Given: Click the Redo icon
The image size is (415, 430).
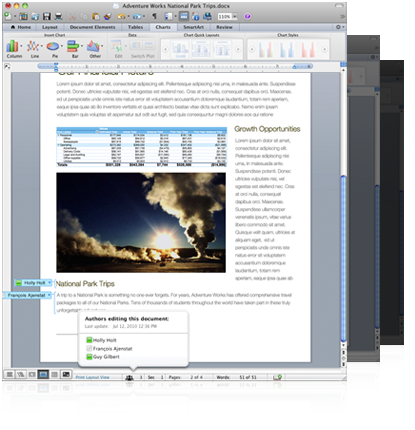Looking at the screenshot, I should pyautogui.click(x=136, y=16).
